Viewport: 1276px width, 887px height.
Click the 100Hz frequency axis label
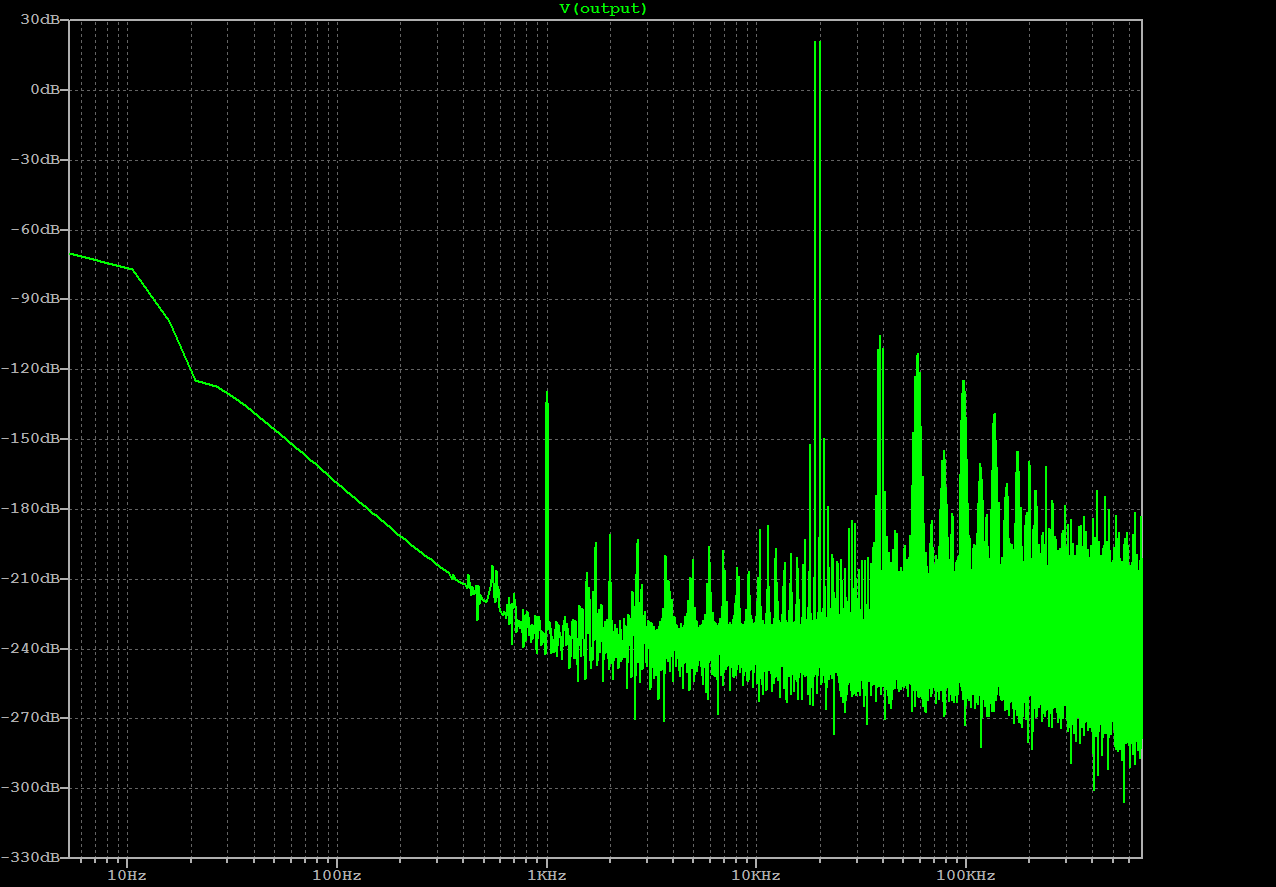(336, 876)
